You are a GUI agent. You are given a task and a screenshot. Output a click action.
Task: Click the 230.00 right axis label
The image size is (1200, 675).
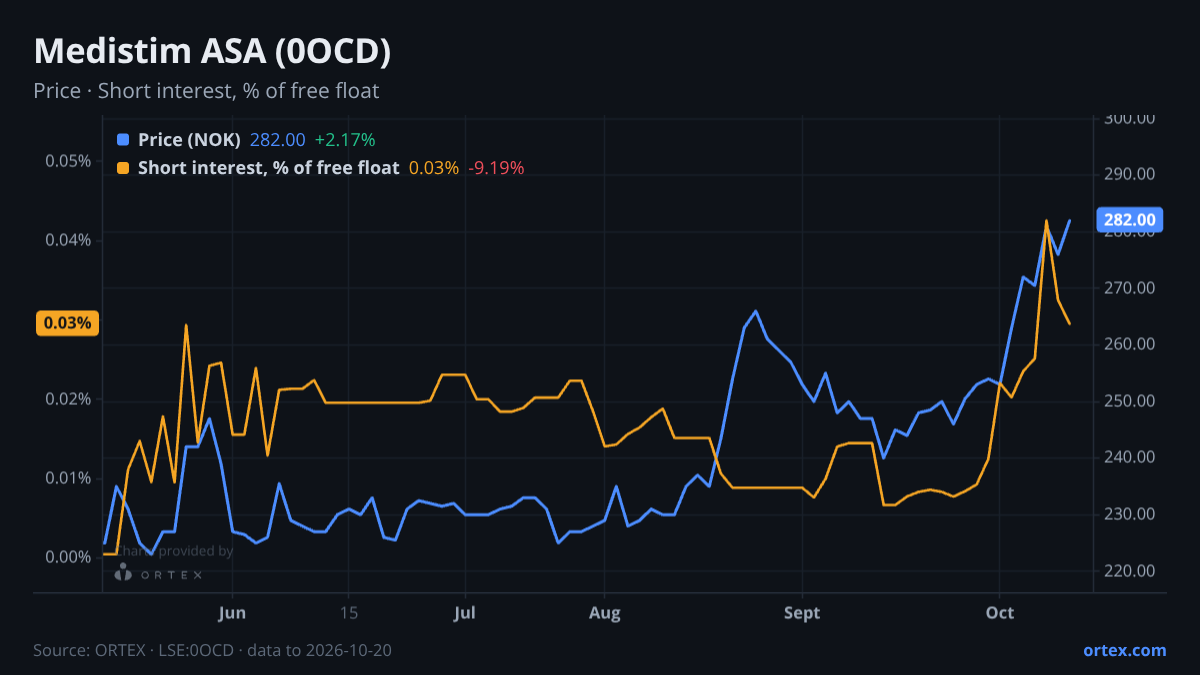[x=1130, y=514]
